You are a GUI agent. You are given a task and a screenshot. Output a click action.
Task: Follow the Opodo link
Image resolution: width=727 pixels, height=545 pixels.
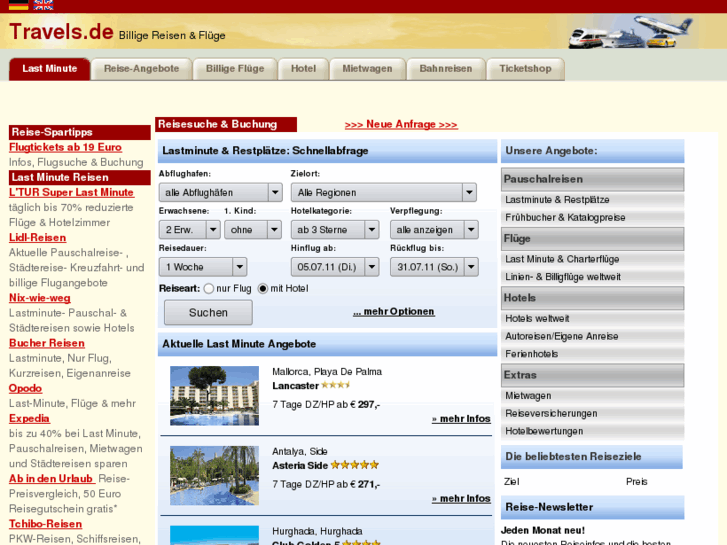pyautogui.click(x=26, y=388)
